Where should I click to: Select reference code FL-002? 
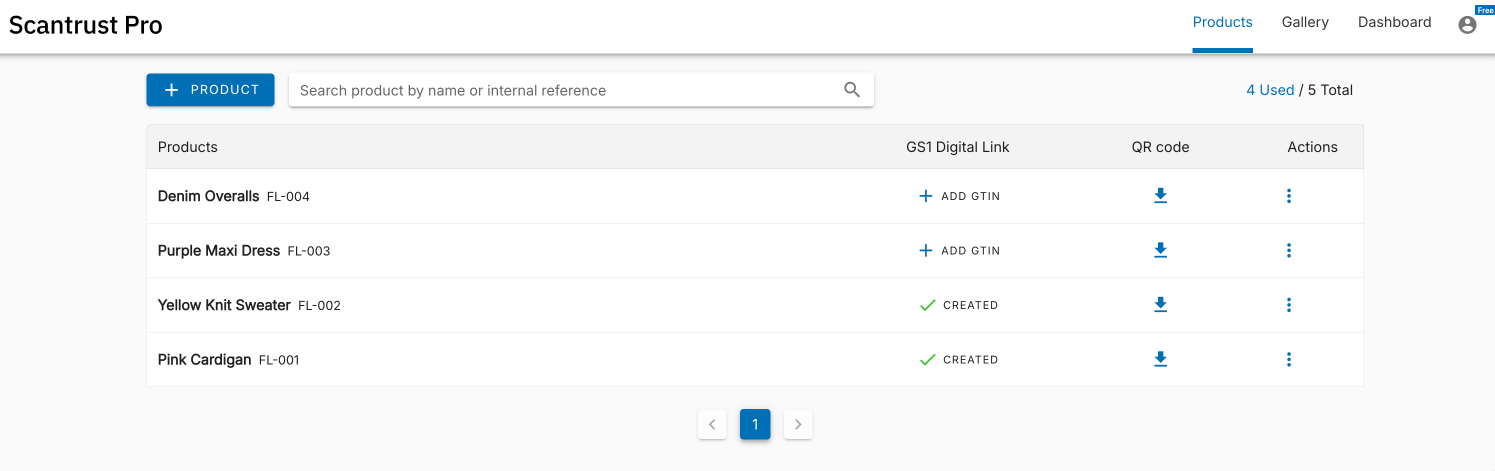pyautogui.click(x=319, y=306)
